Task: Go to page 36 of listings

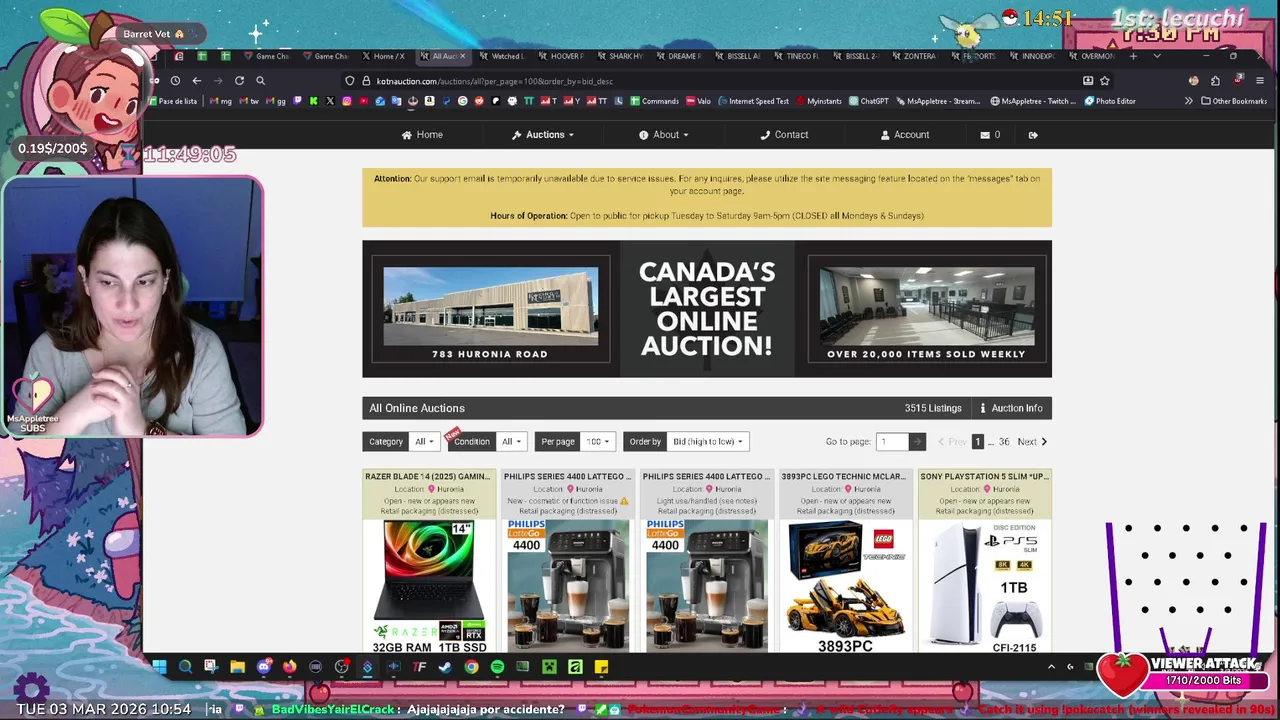Action: (1004, 441)
